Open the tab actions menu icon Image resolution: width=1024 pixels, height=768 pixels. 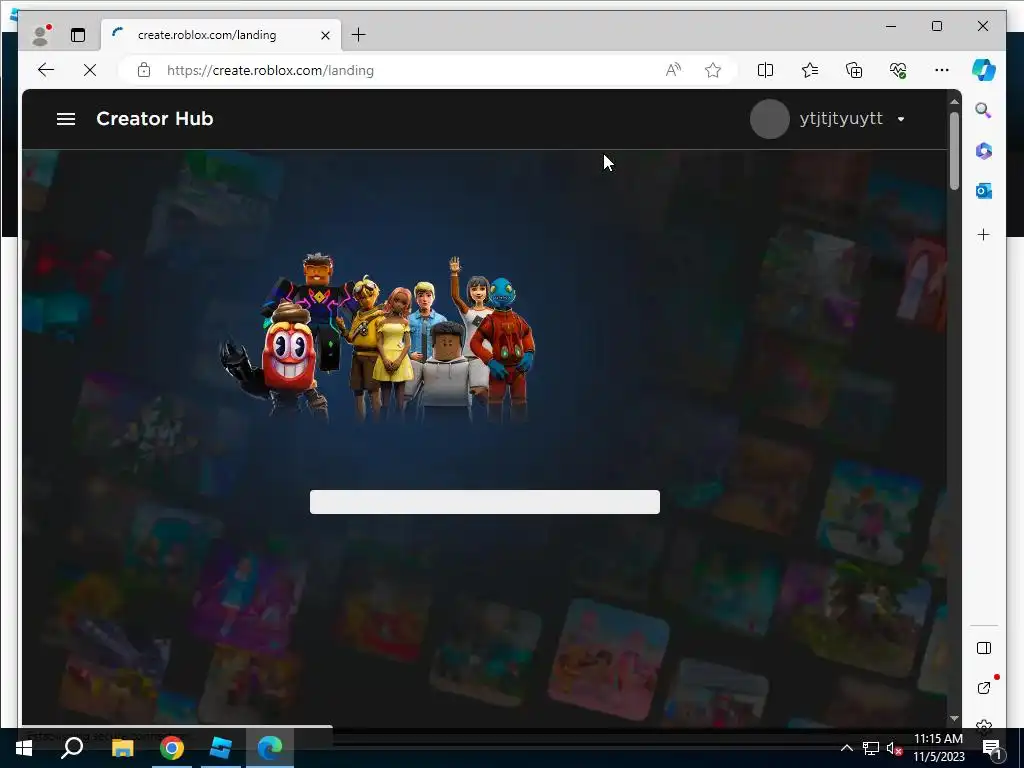[x=78, y=35]
